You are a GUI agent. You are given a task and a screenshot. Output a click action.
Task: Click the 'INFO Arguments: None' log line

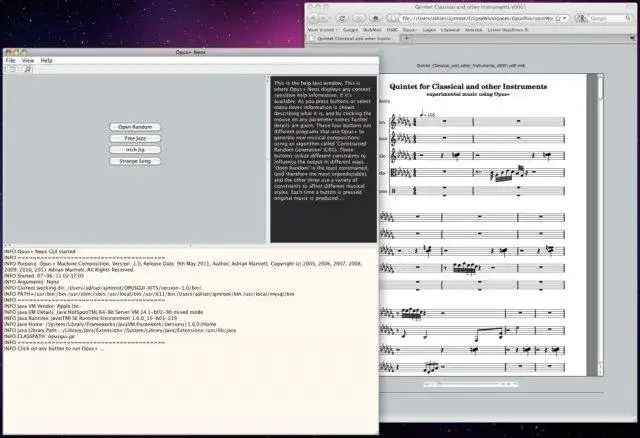(x=31, y=282)
